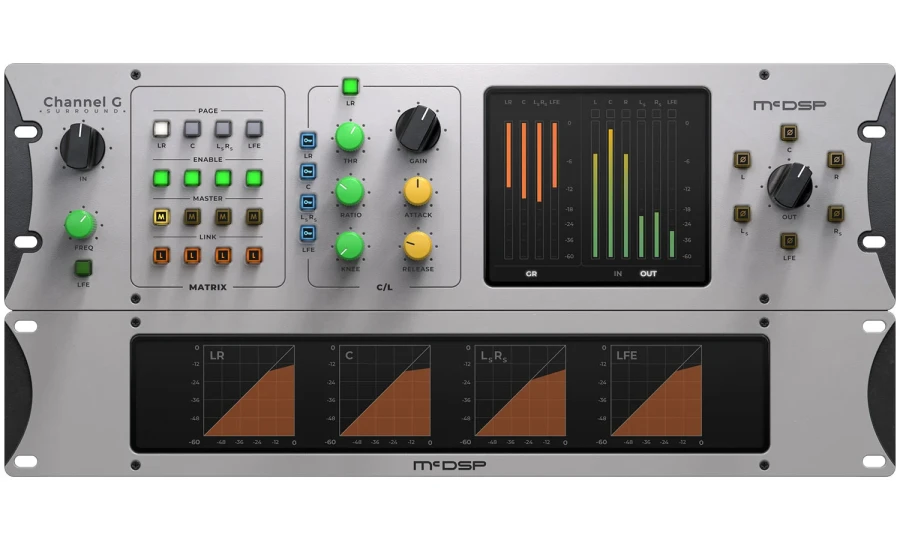900x540 pixels.
Task: Click the yellow ATTACK knob
Action: pyautogui.click(x=418, y=191)
